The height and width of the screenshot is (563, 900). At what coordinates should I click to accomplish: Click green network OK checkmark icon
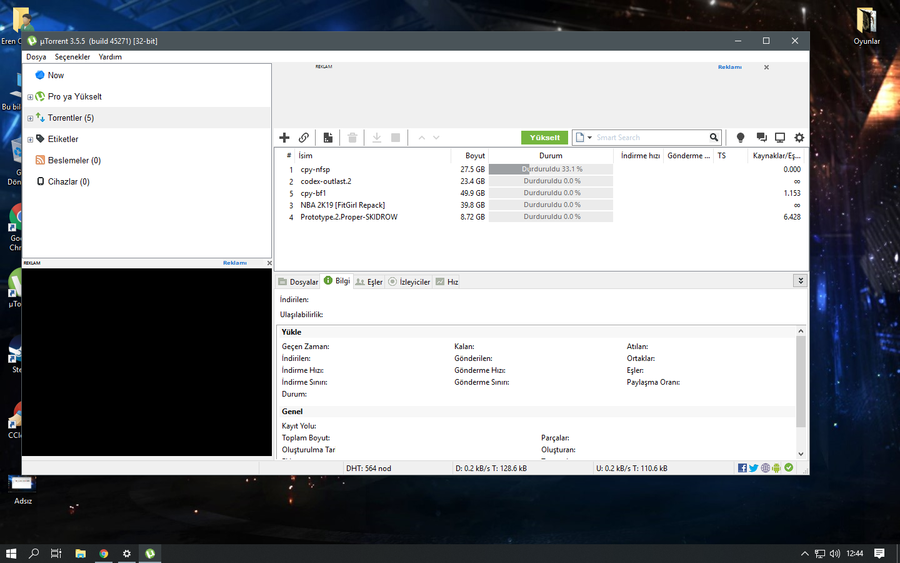pyautogui.click(x=789, y=468)
